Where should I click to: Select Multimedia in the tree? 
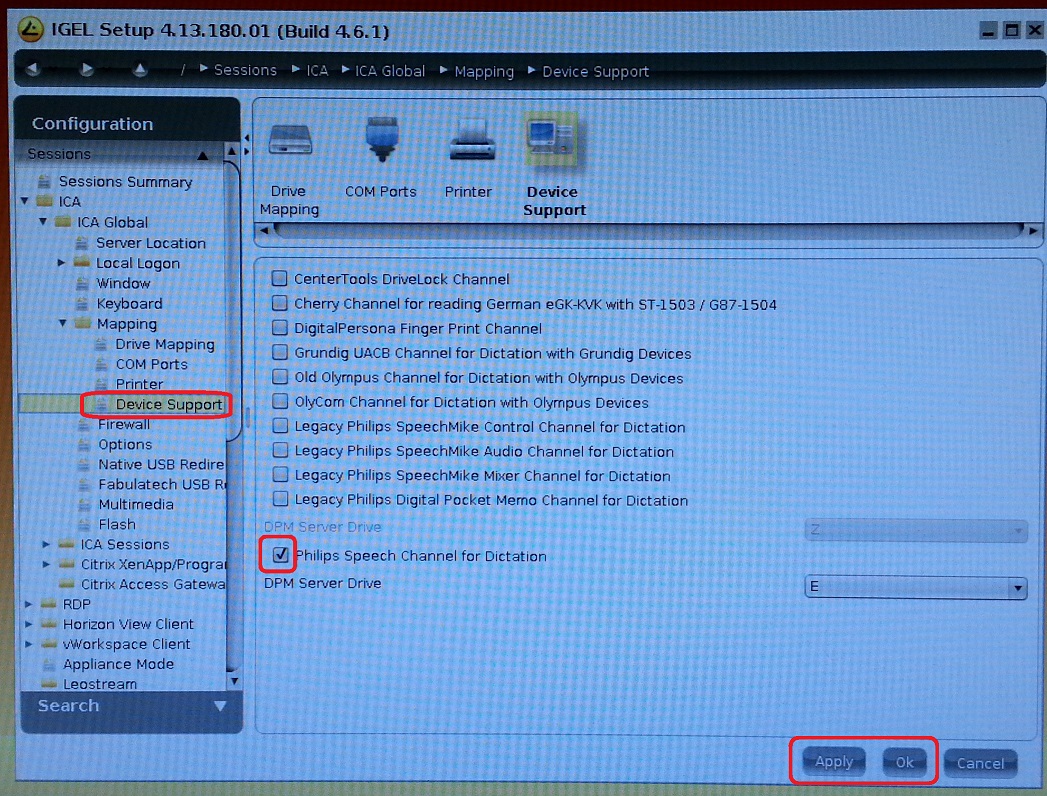pos(136,504)
